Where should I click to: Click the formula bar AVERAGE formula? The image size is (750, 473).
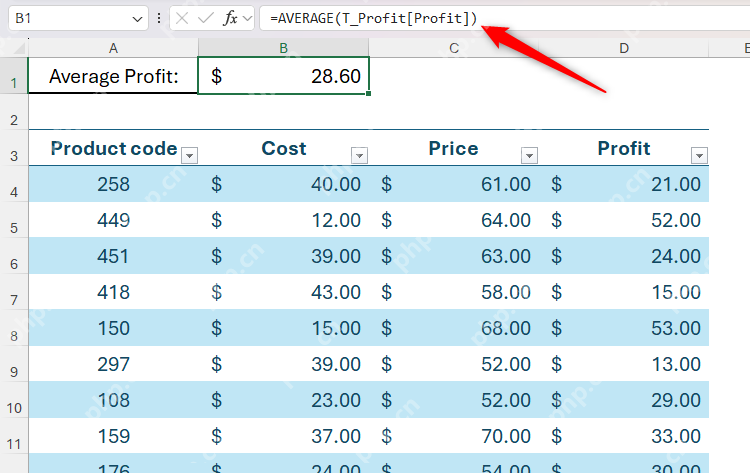[374, 19]
